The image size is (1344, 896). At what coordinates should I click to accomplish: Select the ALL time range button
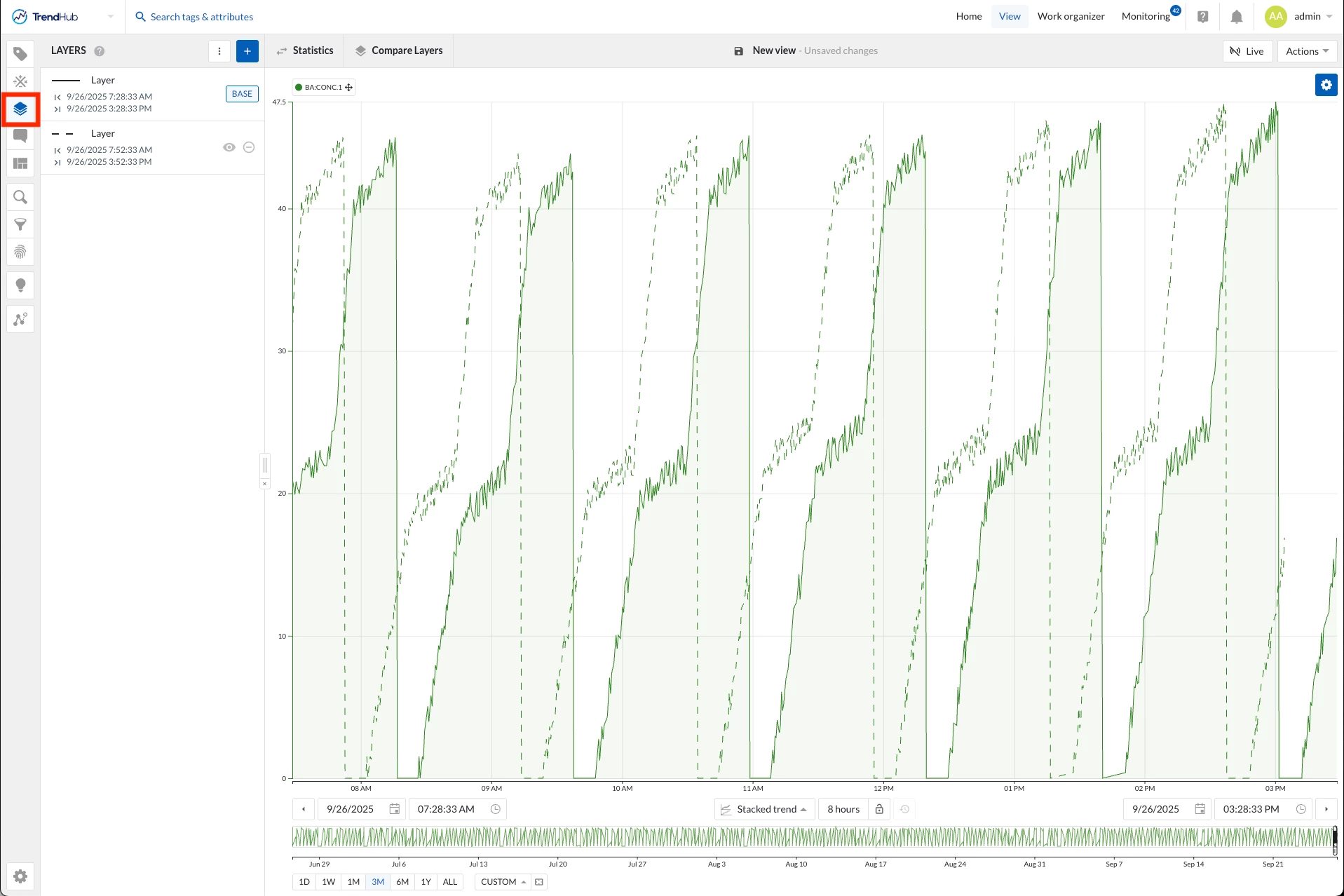point(450,882)
